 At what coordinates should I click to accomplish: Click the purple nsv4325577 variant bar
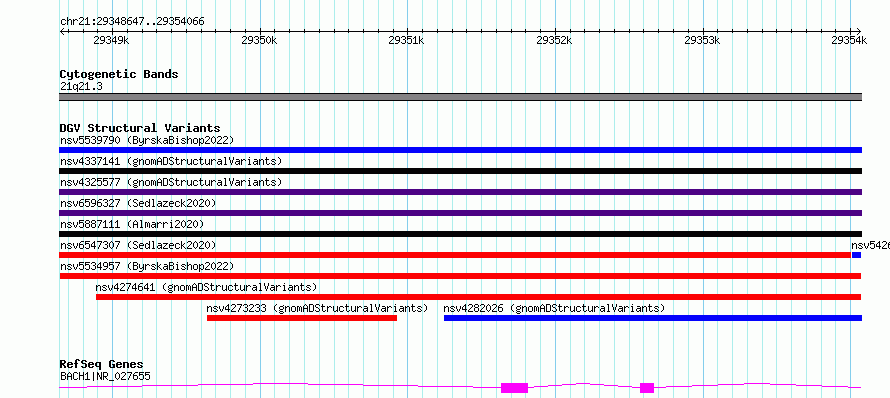click(x=460, y=192)
